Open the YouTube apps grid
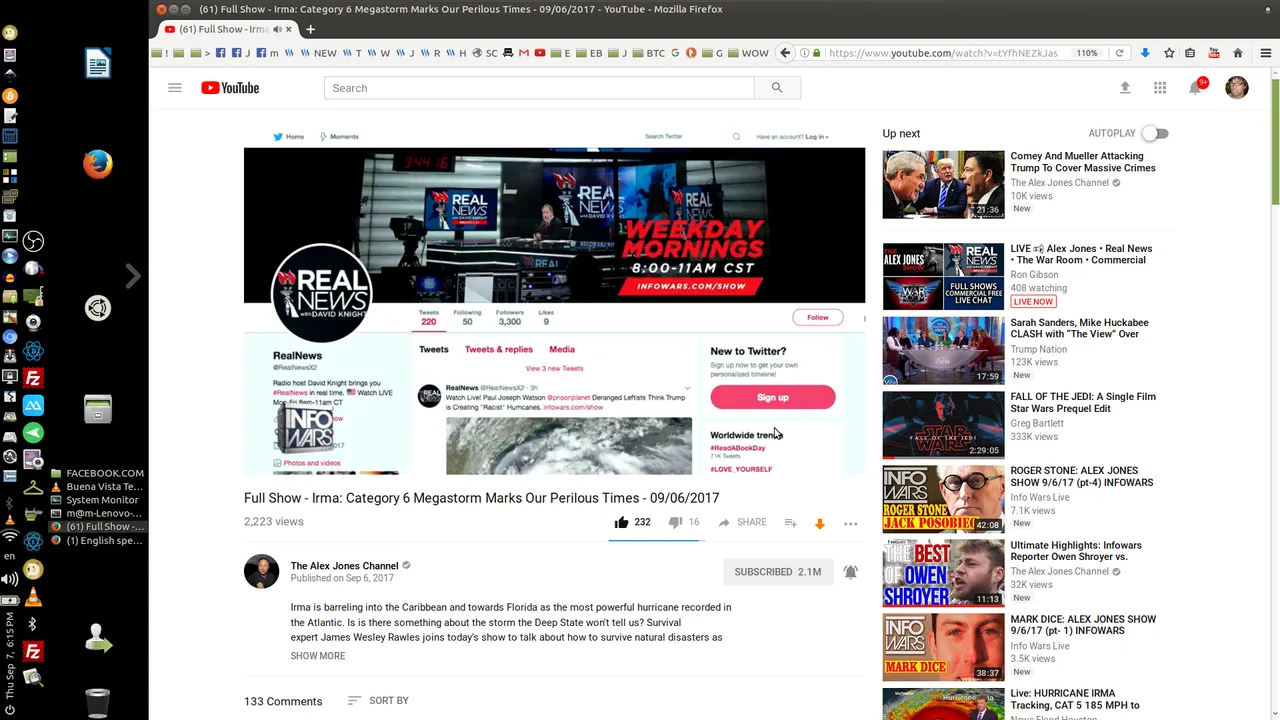The width and height of the screenshot is (1280, 720). 1160,88
